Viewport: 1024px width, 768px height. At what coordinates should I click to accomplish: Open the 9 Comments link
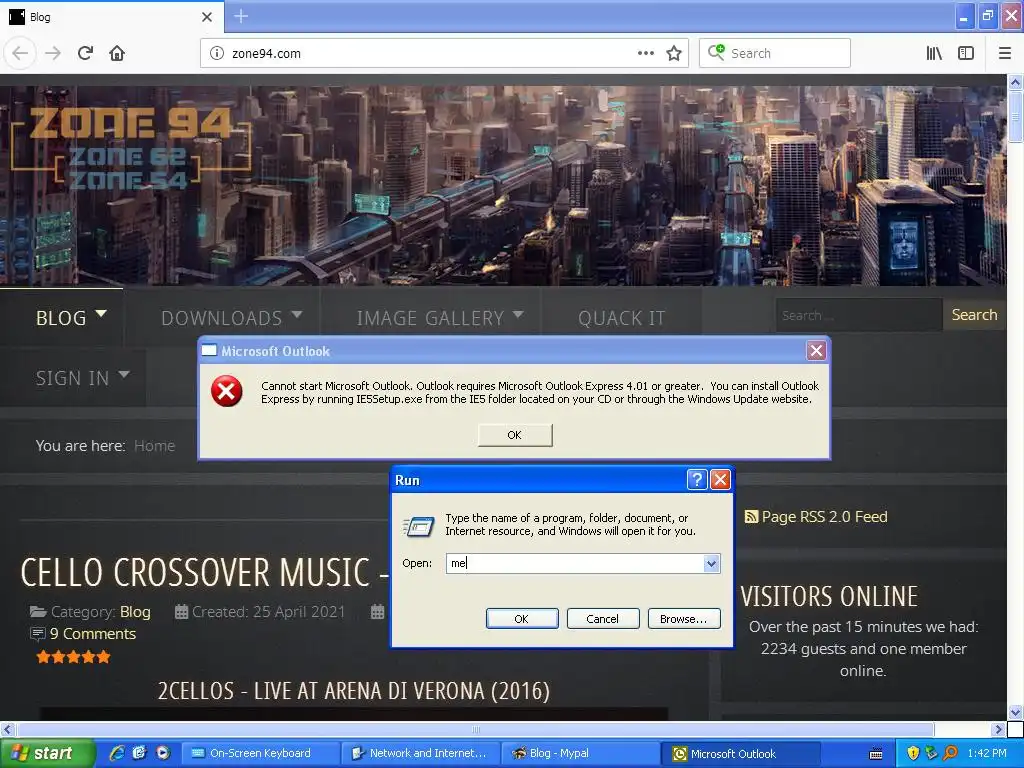(93, 634)
